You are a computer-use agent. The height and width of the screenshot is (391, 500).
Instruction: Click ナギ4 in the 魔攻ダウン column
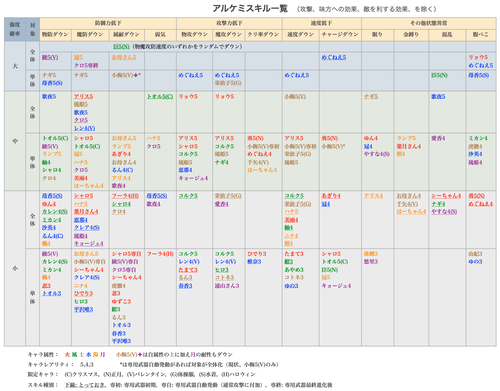[222, 162]
